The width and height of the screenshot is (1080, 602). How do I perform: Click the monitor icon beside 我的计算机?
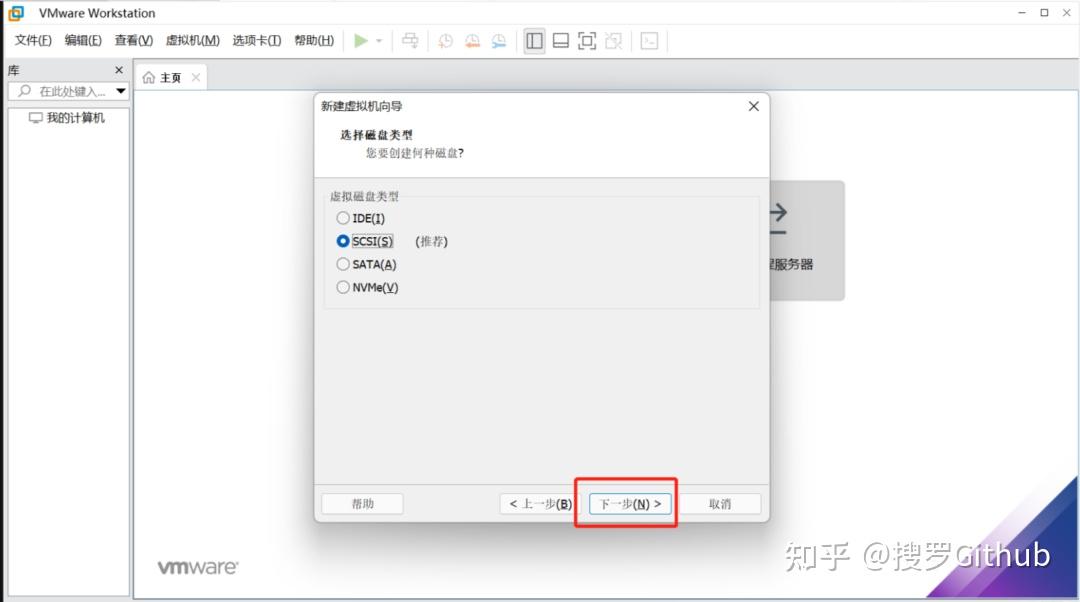tap(36, 118)
